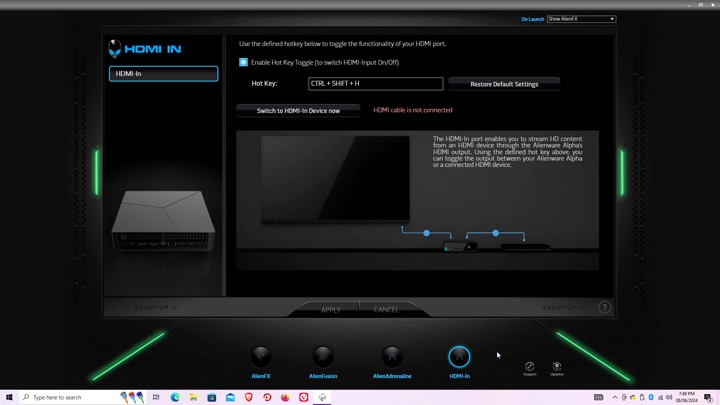Open the taskbar clock and date
The width and height of the screenshot is (720, 405).
pos(686,397)
